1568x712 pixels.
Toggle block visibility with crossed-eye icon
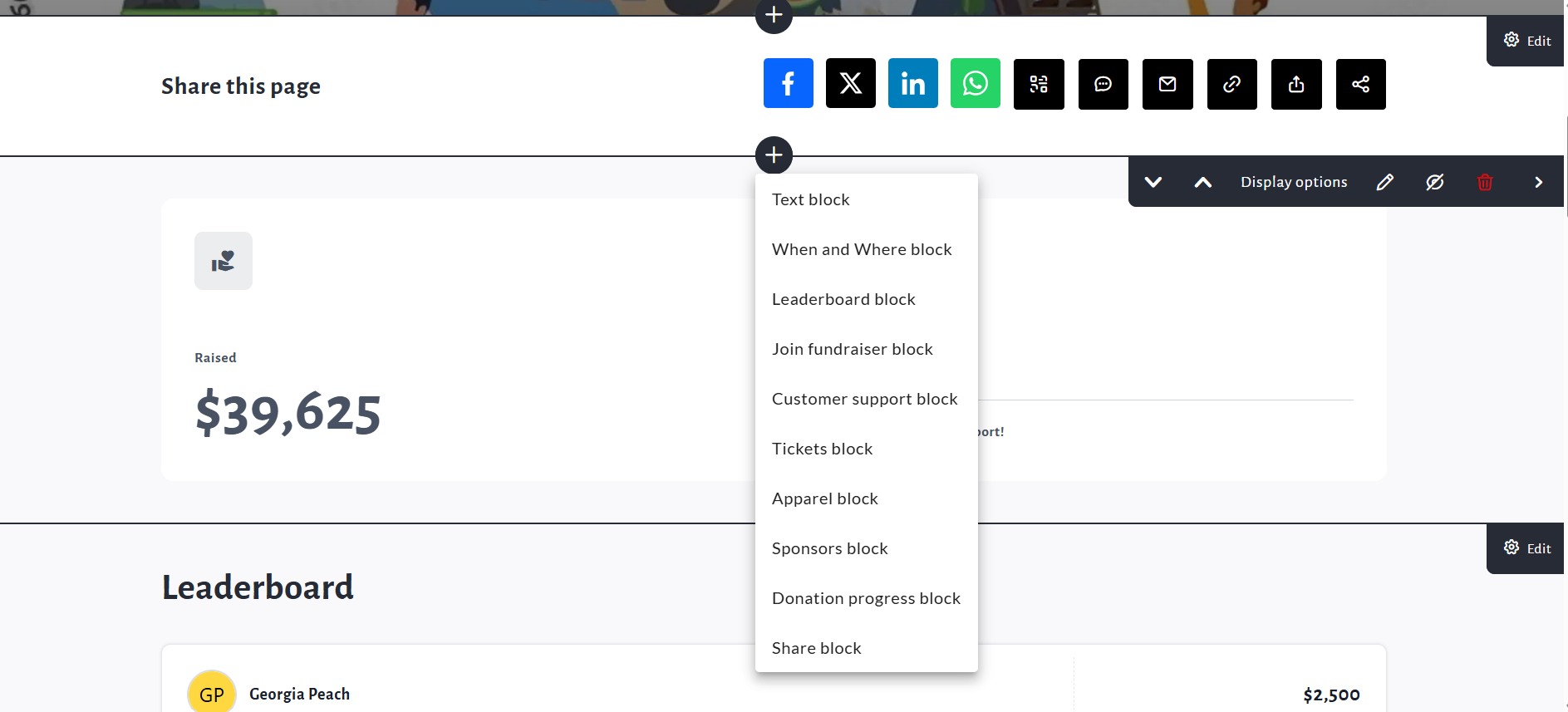(x=1434, y=182)
